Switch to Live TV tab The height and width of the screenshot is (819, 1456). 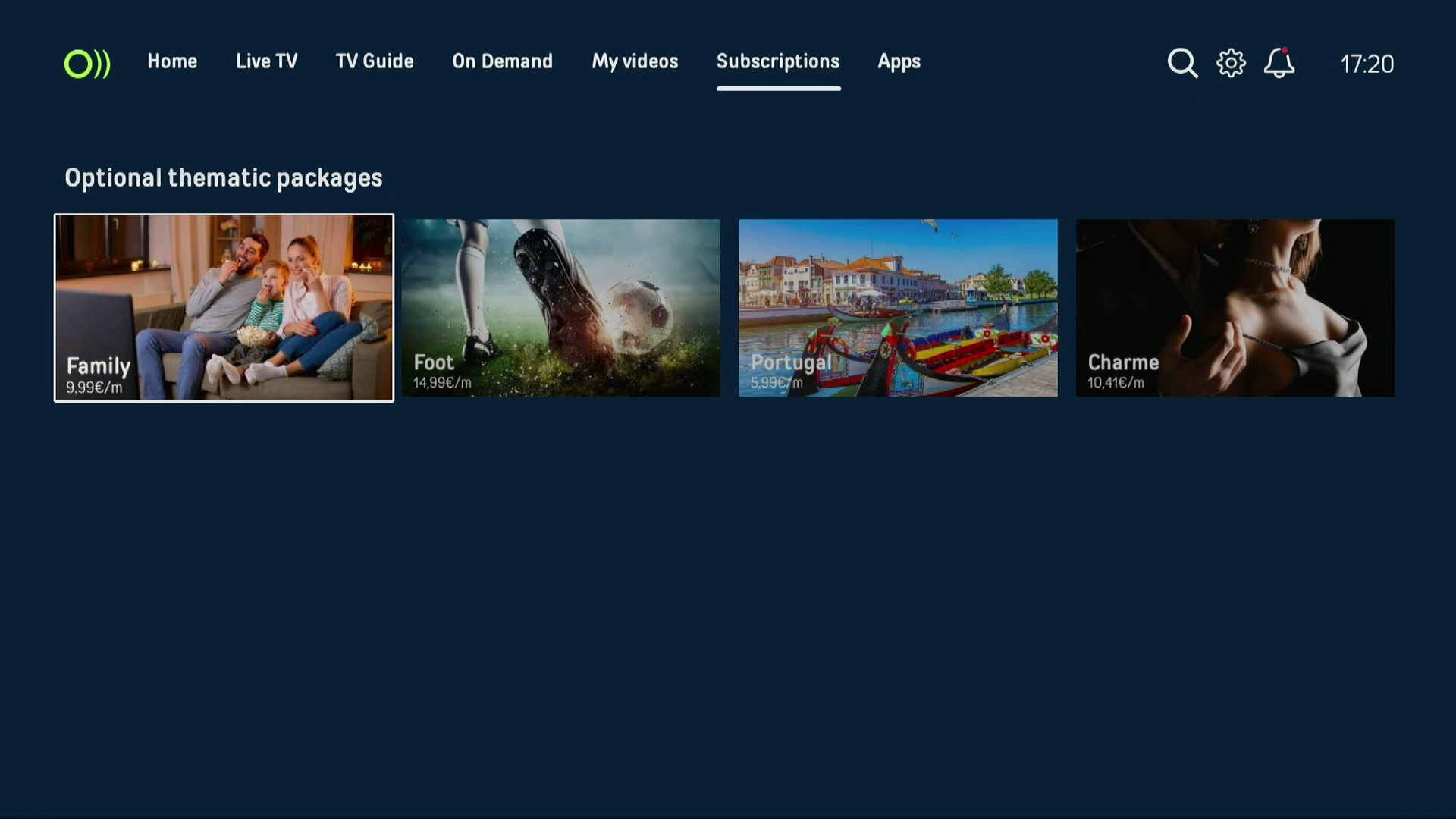click(267, 61)
